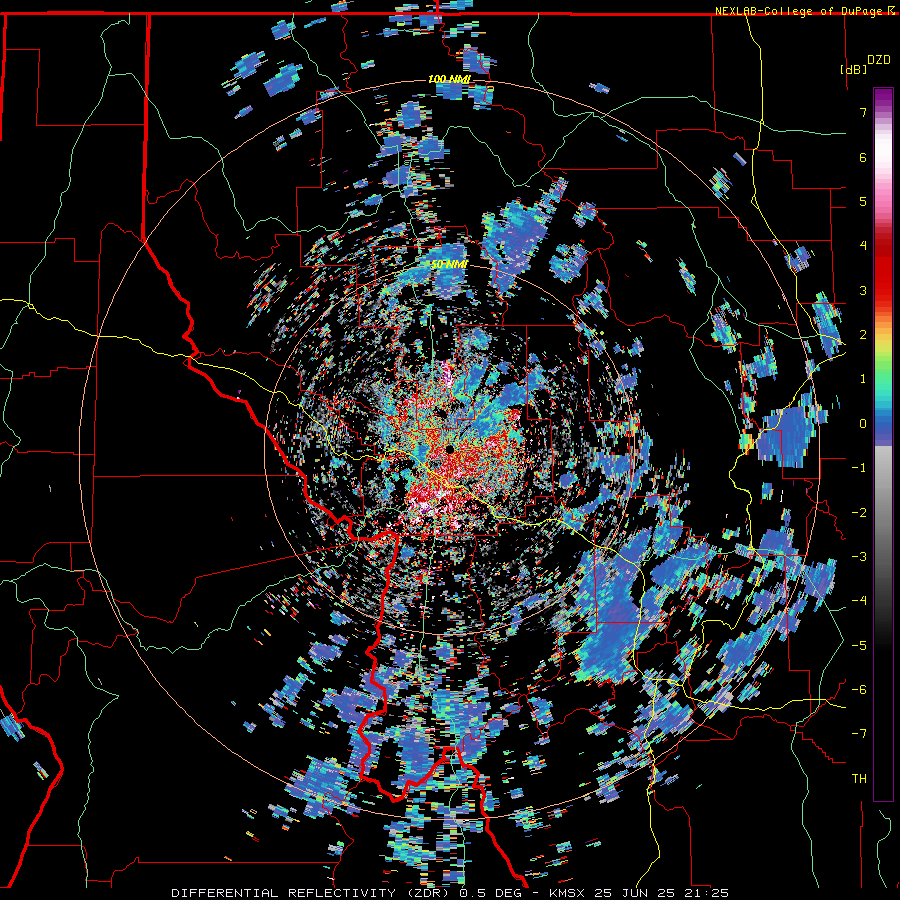This screenshot has width=900, height=900.
Task: Select the -4 dB scale label
Action: [x=859, y=601]
